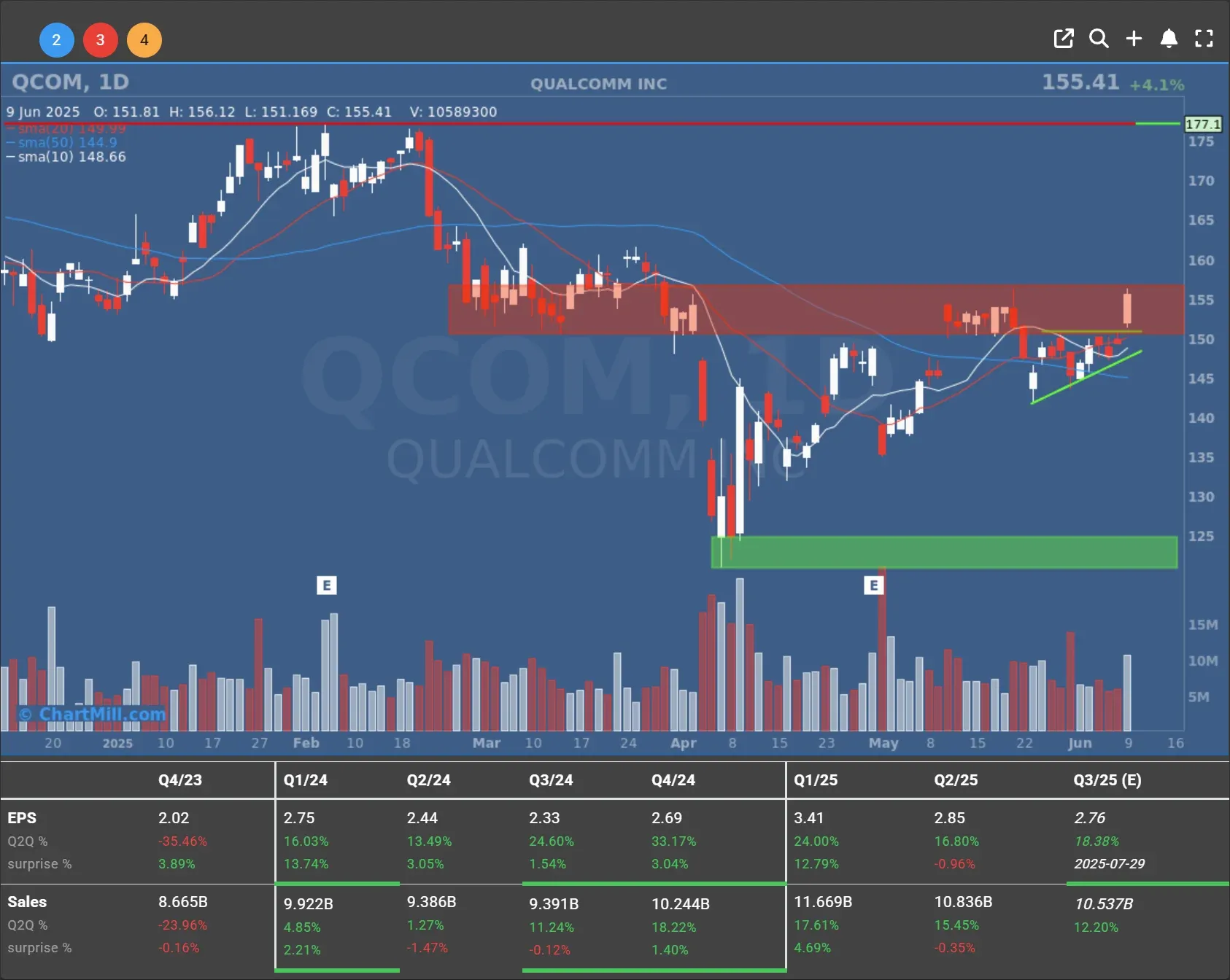Toggle fullscreen expand icon
Screen dimensions: 1230x980
point(1204,39)
